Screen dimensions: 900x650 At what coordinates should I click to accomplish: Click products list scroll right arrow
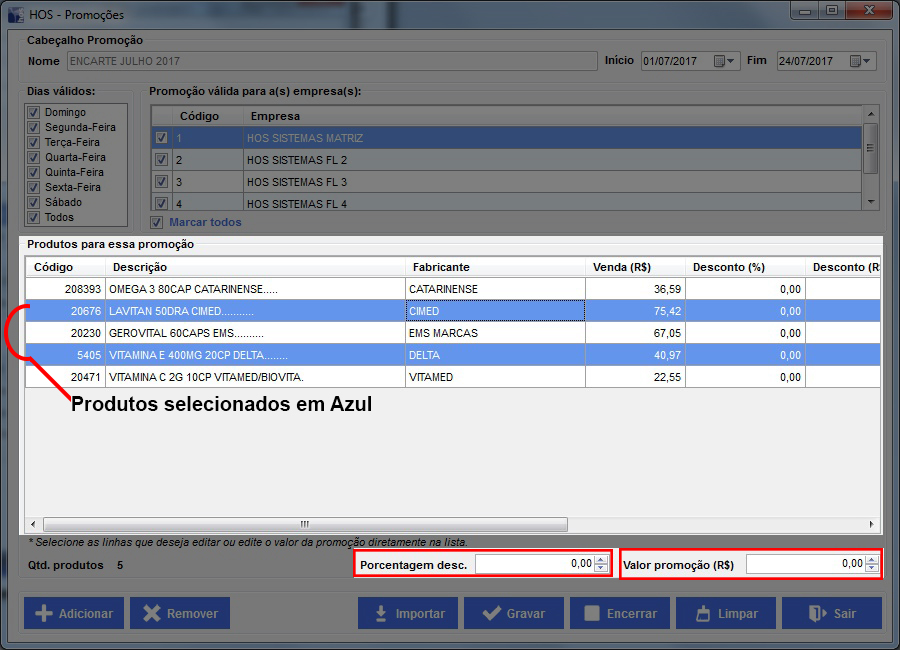[871, 524]
